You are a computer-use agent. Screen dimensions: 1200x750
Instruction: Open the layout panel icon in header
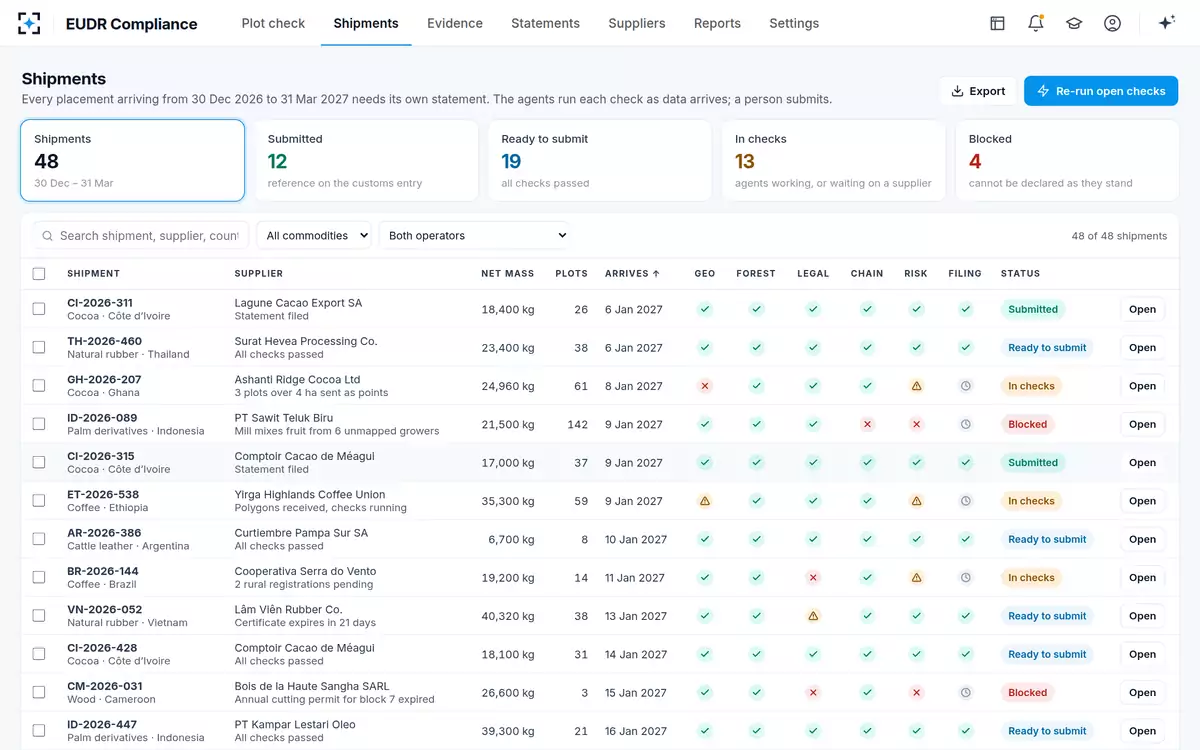click(x=997, y=23)
